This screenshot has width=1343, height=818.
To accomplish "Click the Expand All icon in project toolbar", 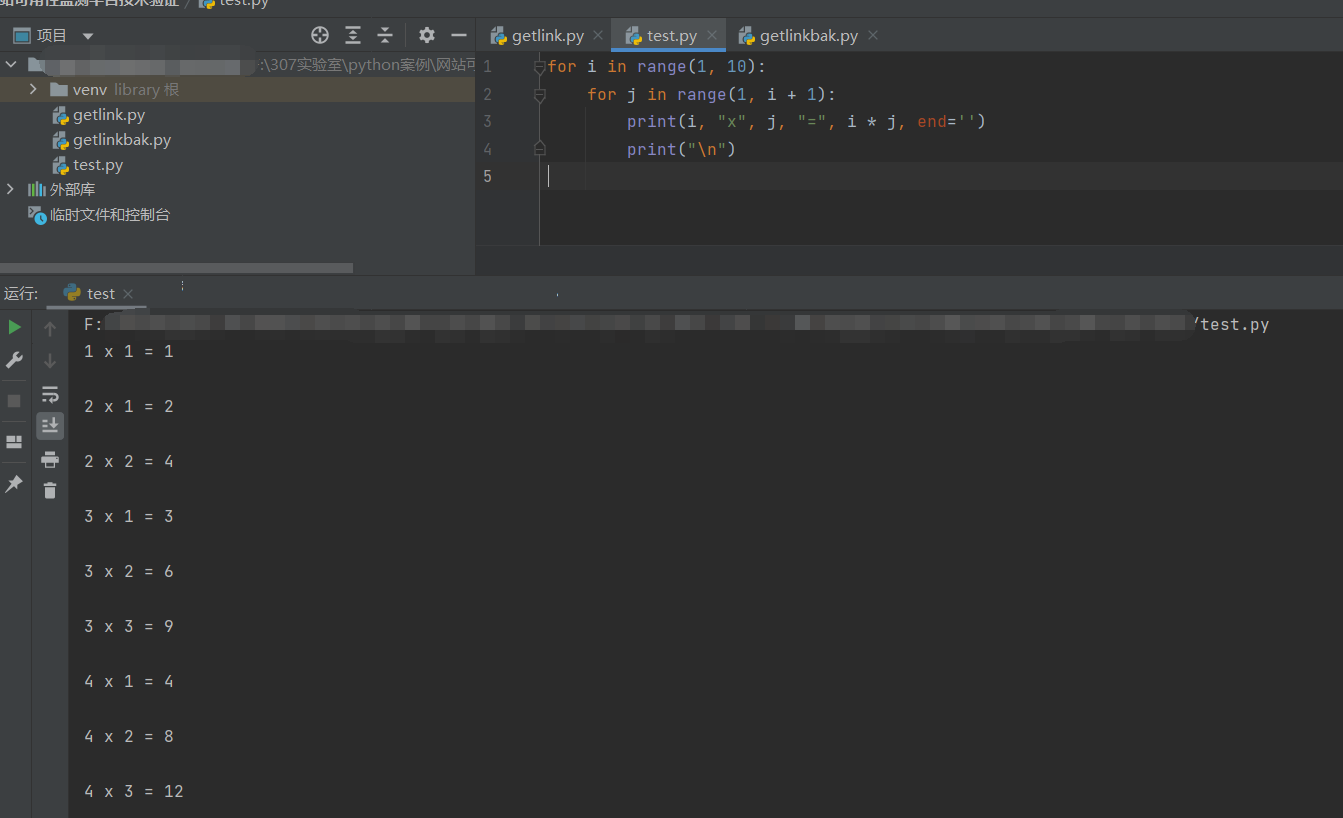I will [353, 35].
